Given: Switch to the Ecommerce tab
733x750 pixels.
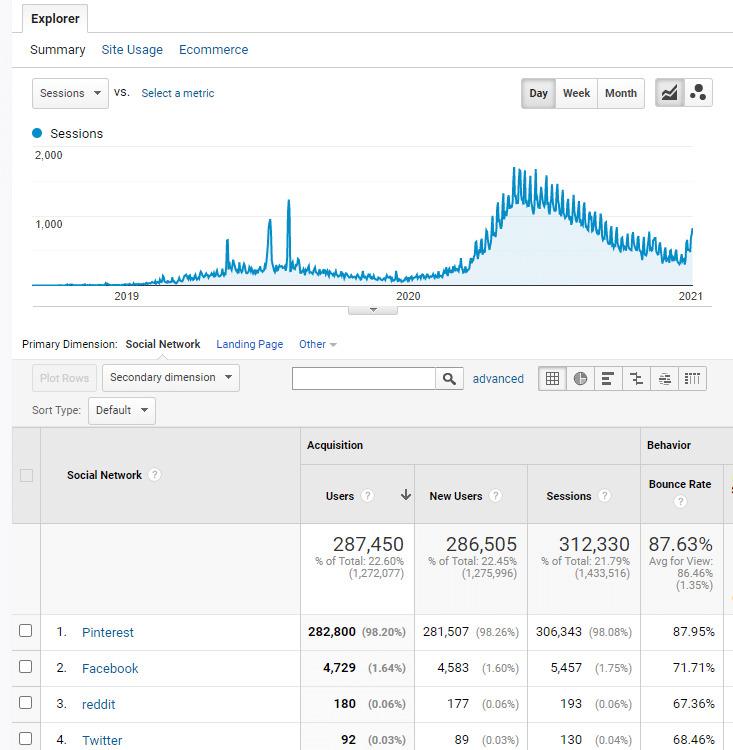Looking at the screenshot, I should click(x=213, y=50).
